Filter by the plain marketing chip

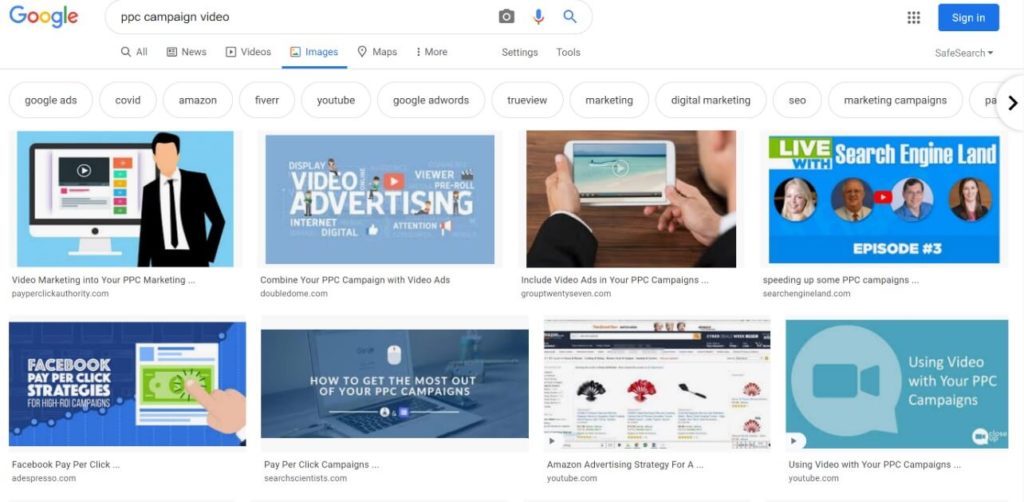(609, 101)
